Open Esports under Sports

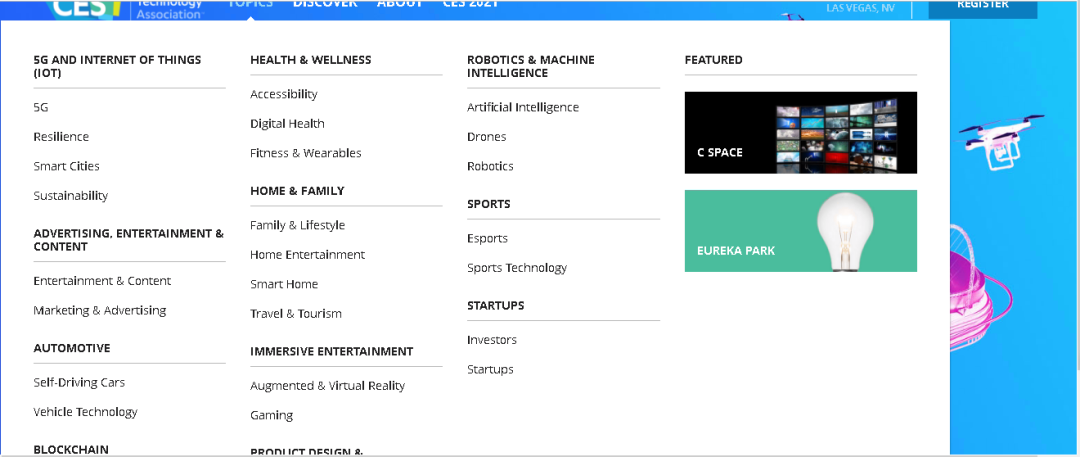point(487,238)
